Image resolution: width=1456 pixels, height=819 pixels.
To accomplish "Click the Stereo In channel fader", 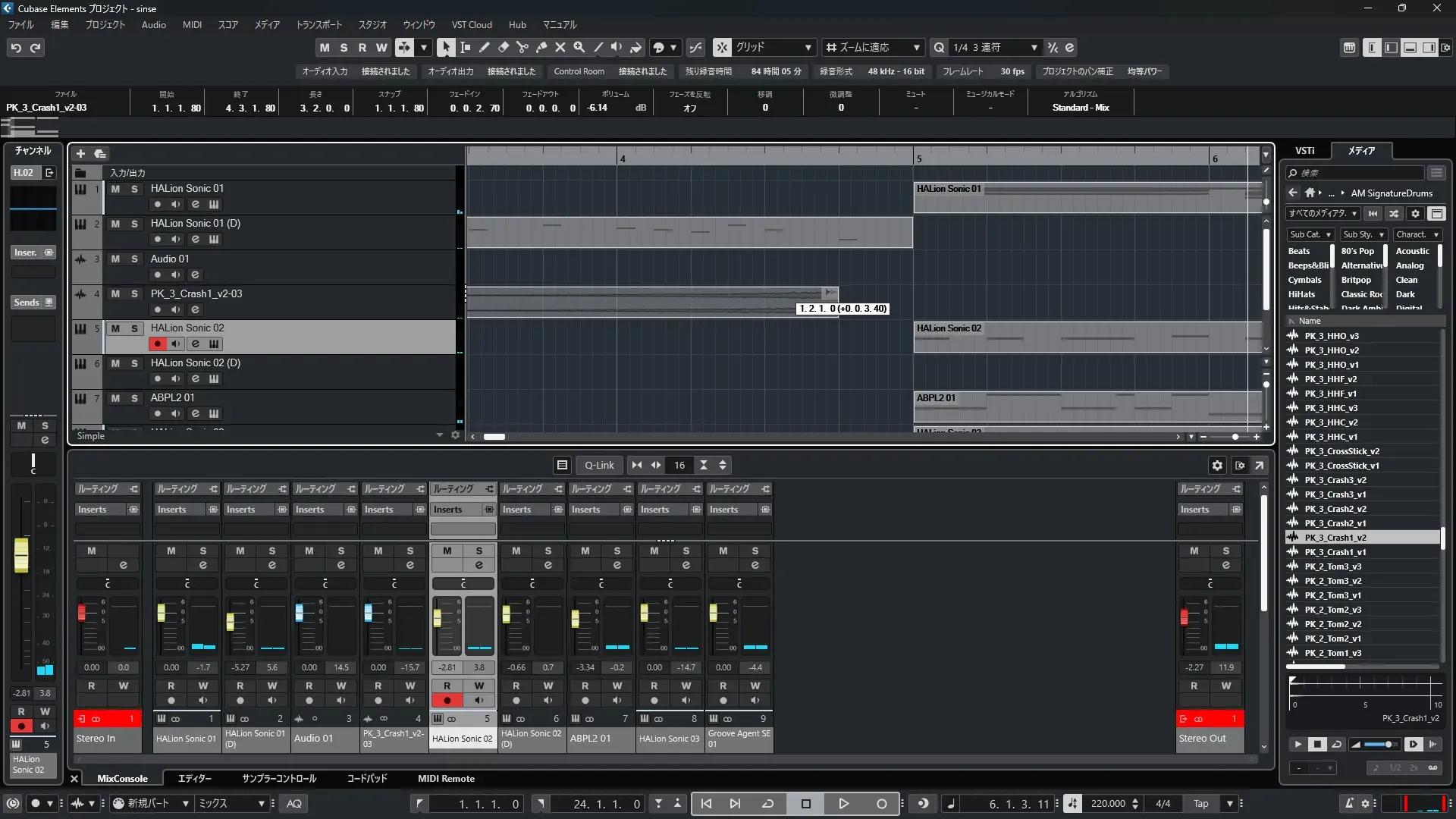I will [82, 613].
